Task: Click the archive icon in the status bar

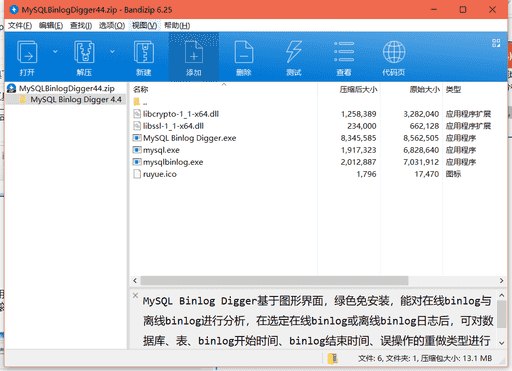Action: coord(332,359)
